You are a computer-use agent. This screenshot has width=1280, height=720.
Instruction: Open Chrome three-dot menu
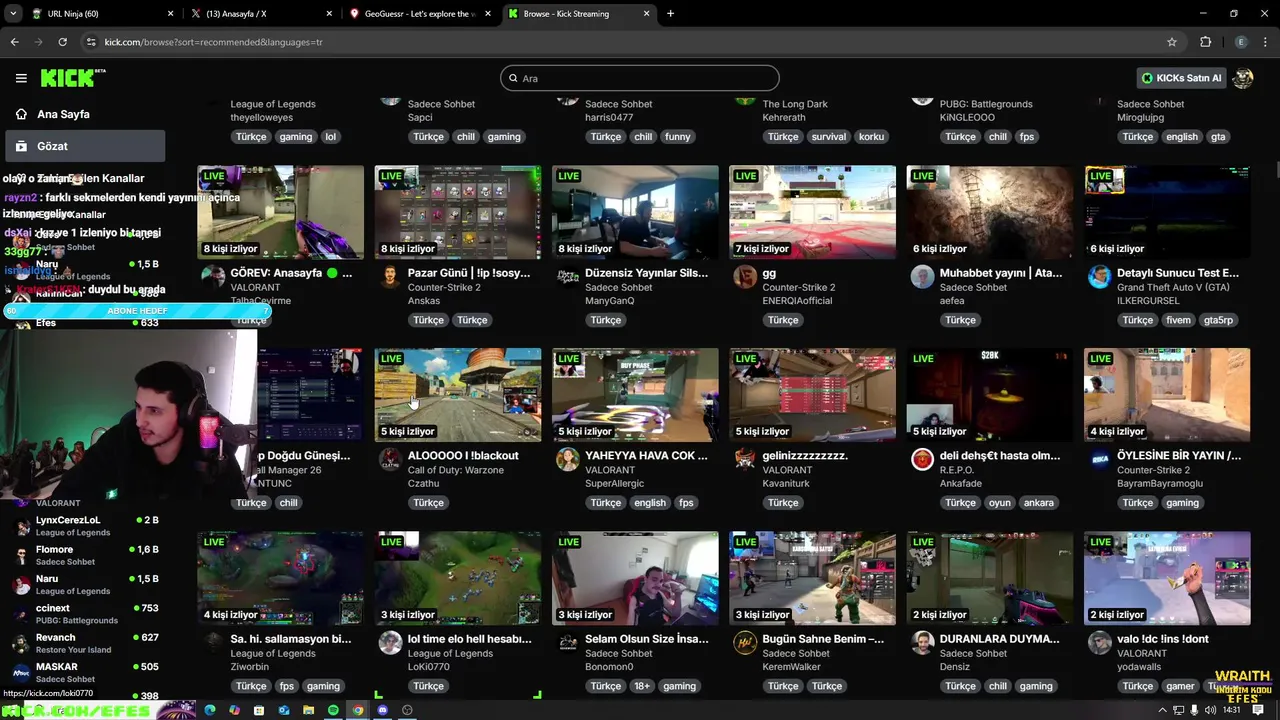pyautogui.click(x=1266, y=42)
